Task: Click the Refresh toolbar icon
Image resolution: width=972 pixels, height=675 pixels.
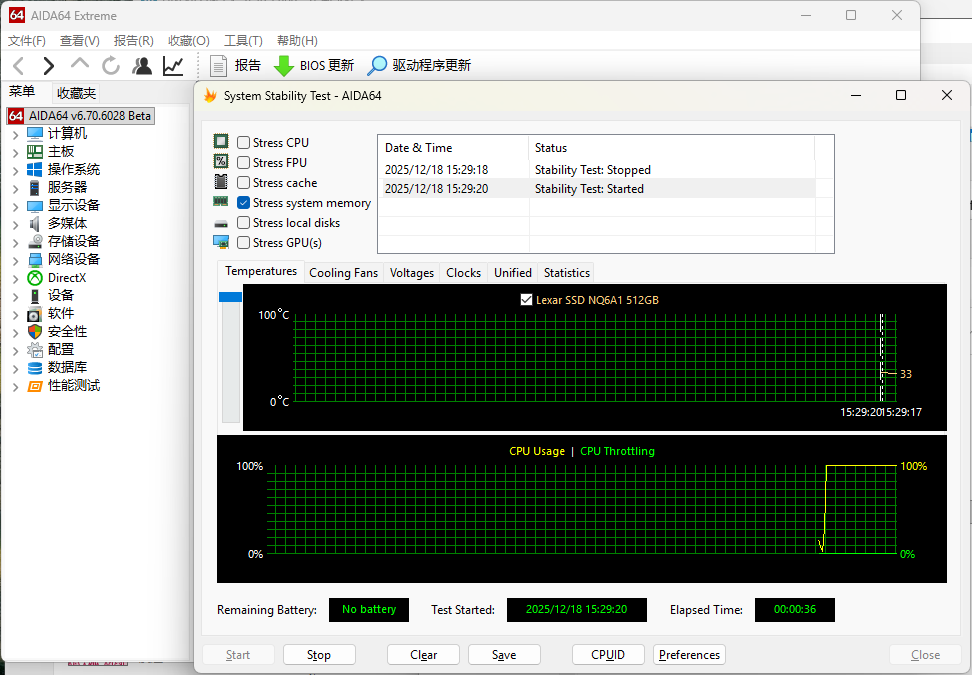Action: (x=111, y=65)
